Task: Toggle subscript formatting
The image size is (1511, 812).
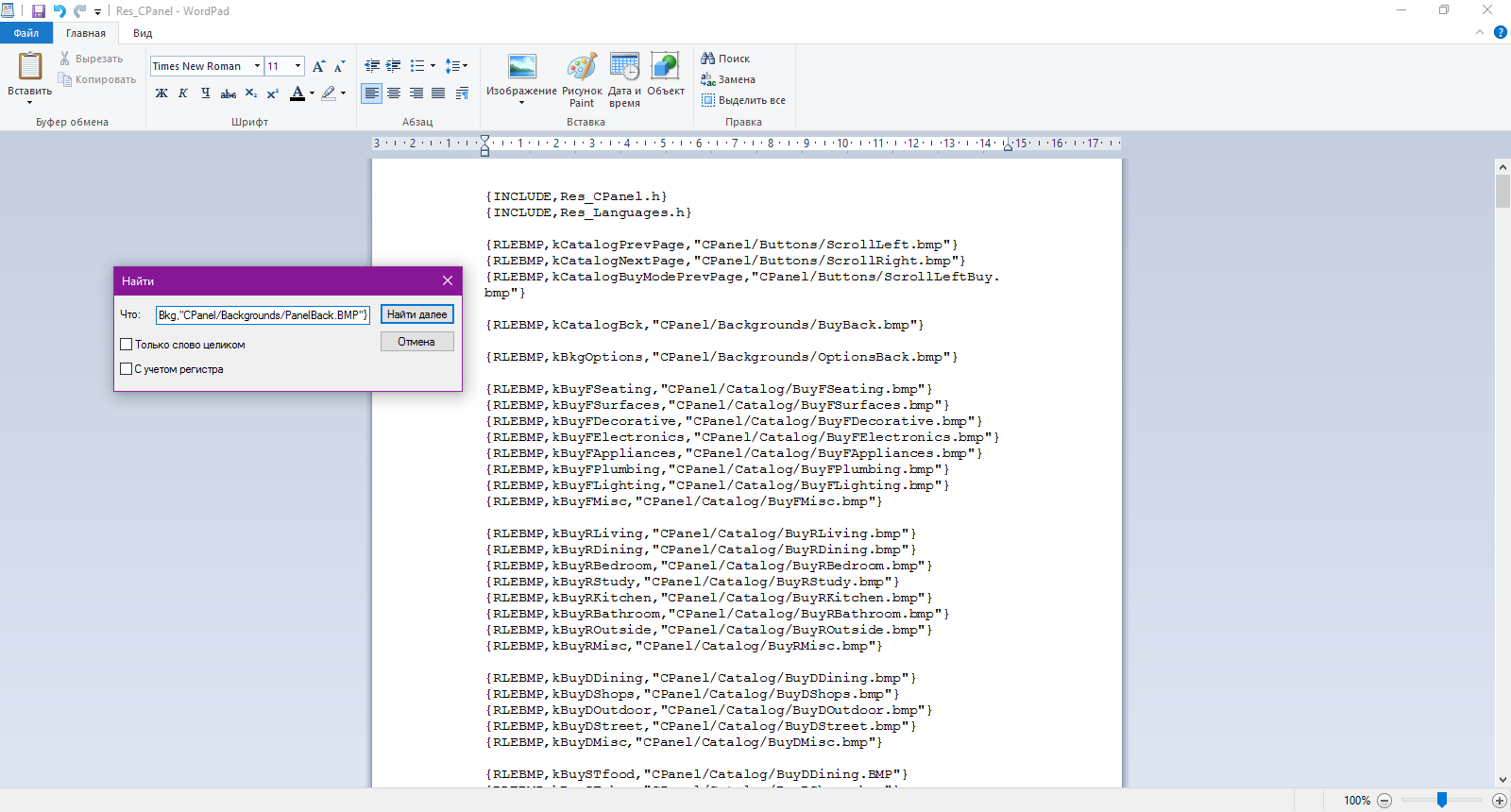Action: tap(250, 93)
